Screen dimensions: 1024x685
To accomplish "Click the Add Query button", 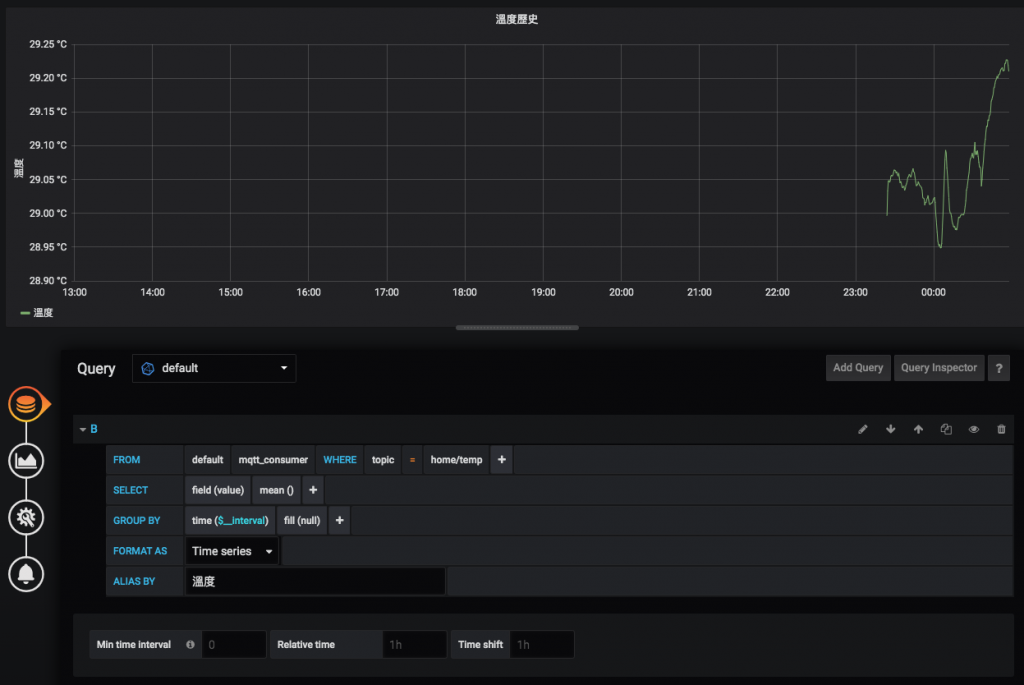I will [857, 368].
